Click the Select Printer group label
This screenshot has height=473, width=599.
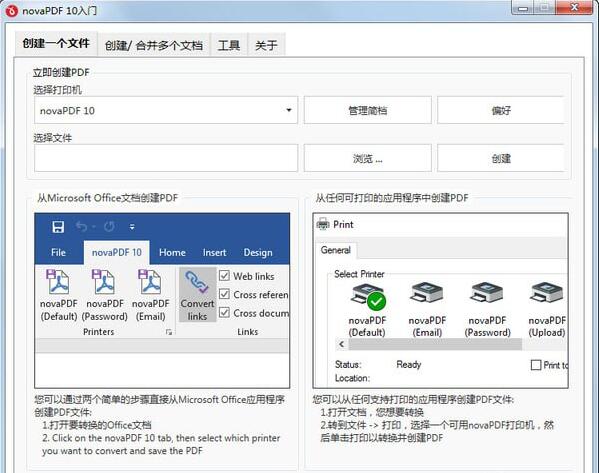pos(359,274)
